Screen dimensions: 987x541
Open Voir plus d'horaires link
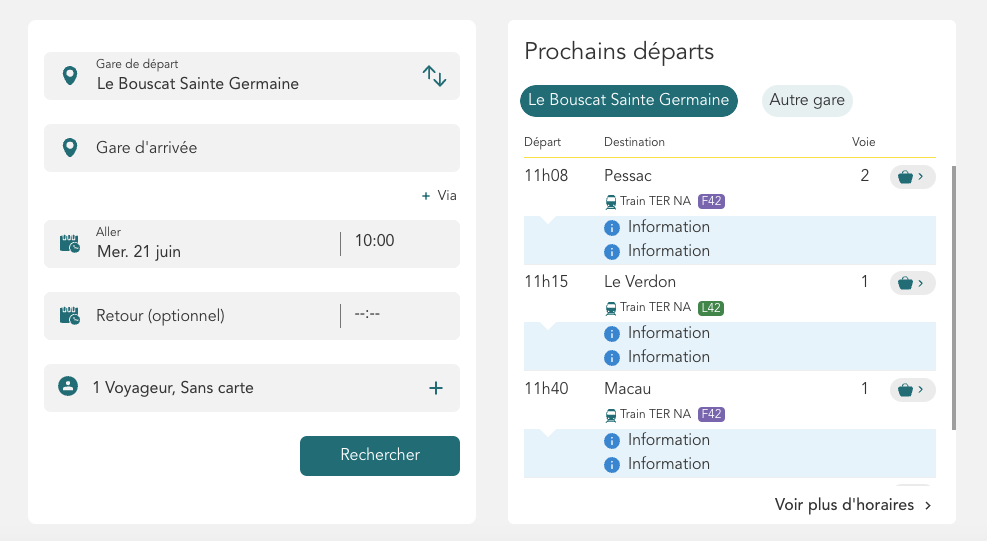pyautogui.click(x=853, y=505)
